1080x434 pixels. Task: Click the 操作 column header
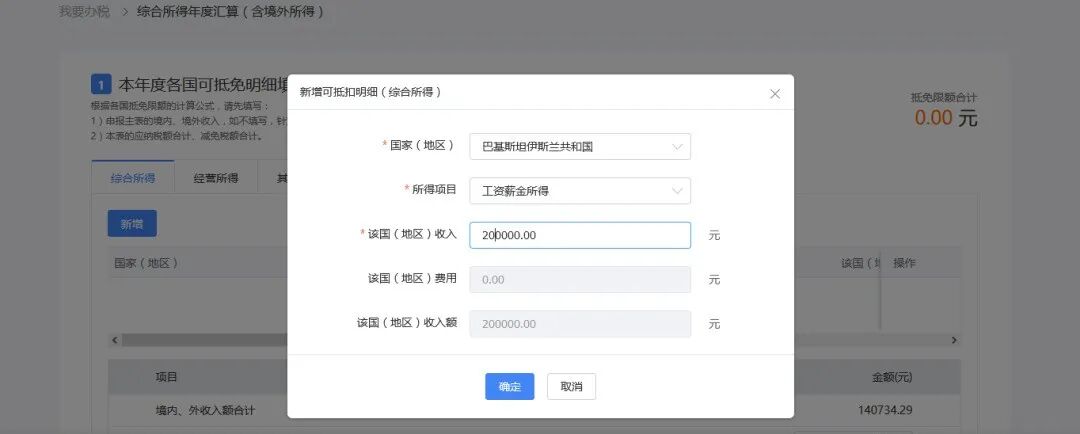(904, 263)
